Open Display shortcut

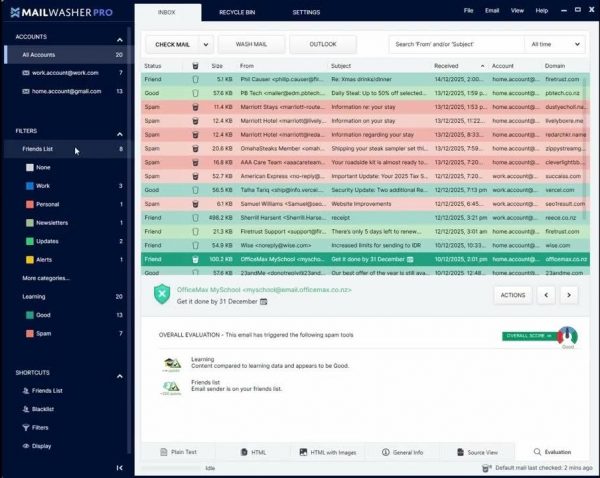point(37,446)
